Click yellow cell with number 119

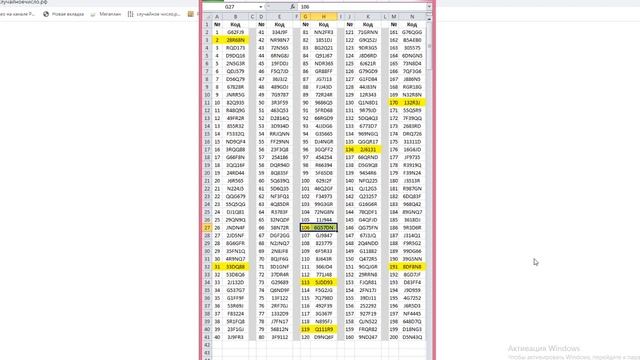pyautogui.click(x=305, y=329)
